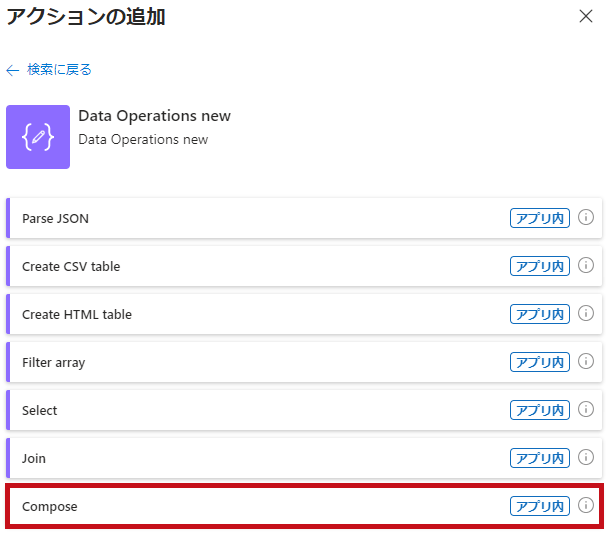The image size is (610, 538).
Task: Click the back arrow next to 検索に戻る
Action: [12, 70]
